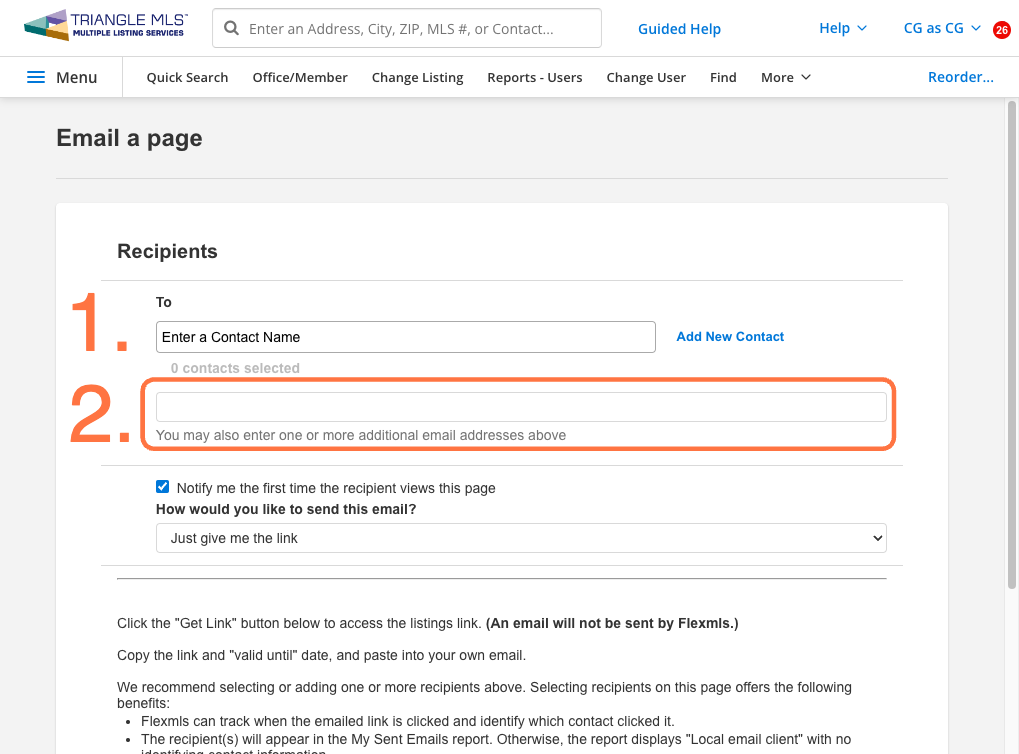Screen dimensions: 1019x754
Task: Open the CG as CG account dropdown
Action: (942, 28)
